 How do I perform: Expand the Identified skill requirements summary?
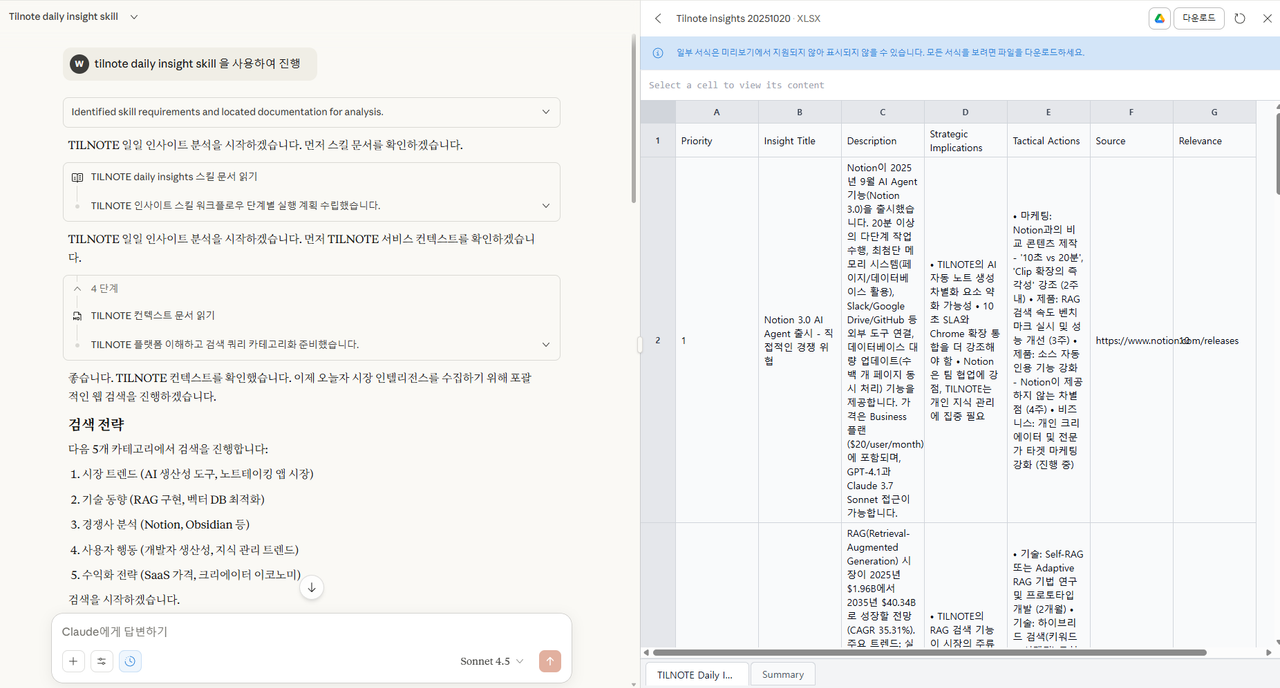coord(545,112)
